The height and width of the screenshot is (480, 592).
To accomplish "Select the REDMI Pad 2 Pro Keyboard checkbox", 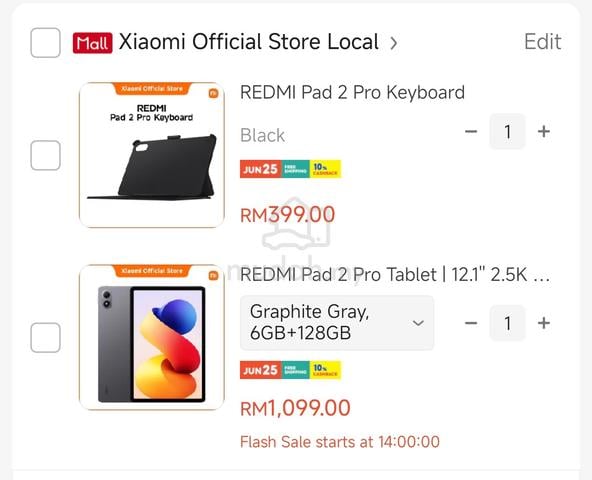I will pos(45,155).
